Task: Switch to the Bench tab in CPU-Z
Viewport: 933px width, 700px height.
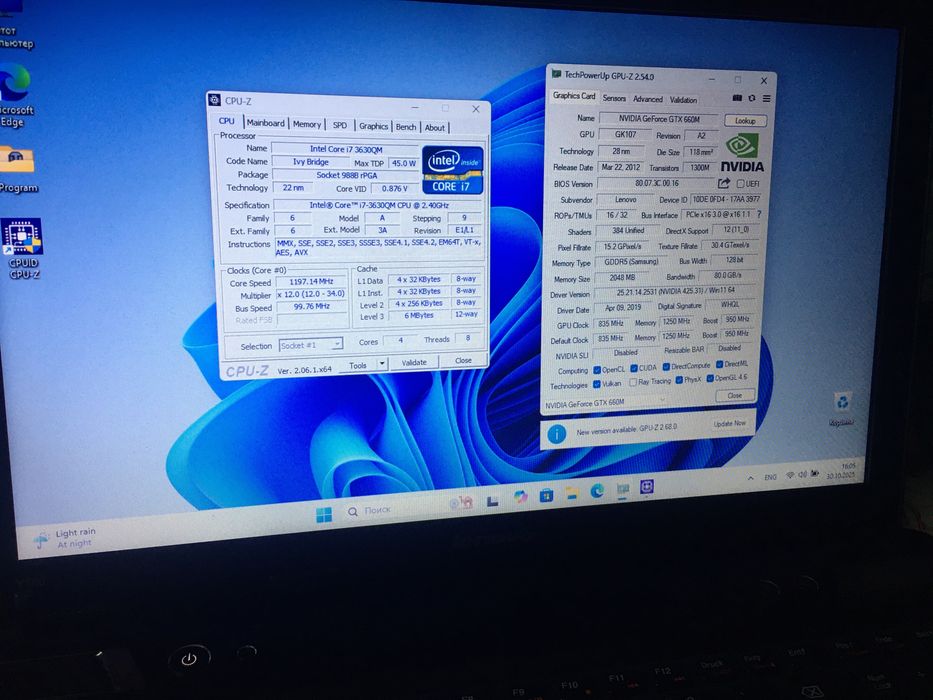Action: point(406,127)
